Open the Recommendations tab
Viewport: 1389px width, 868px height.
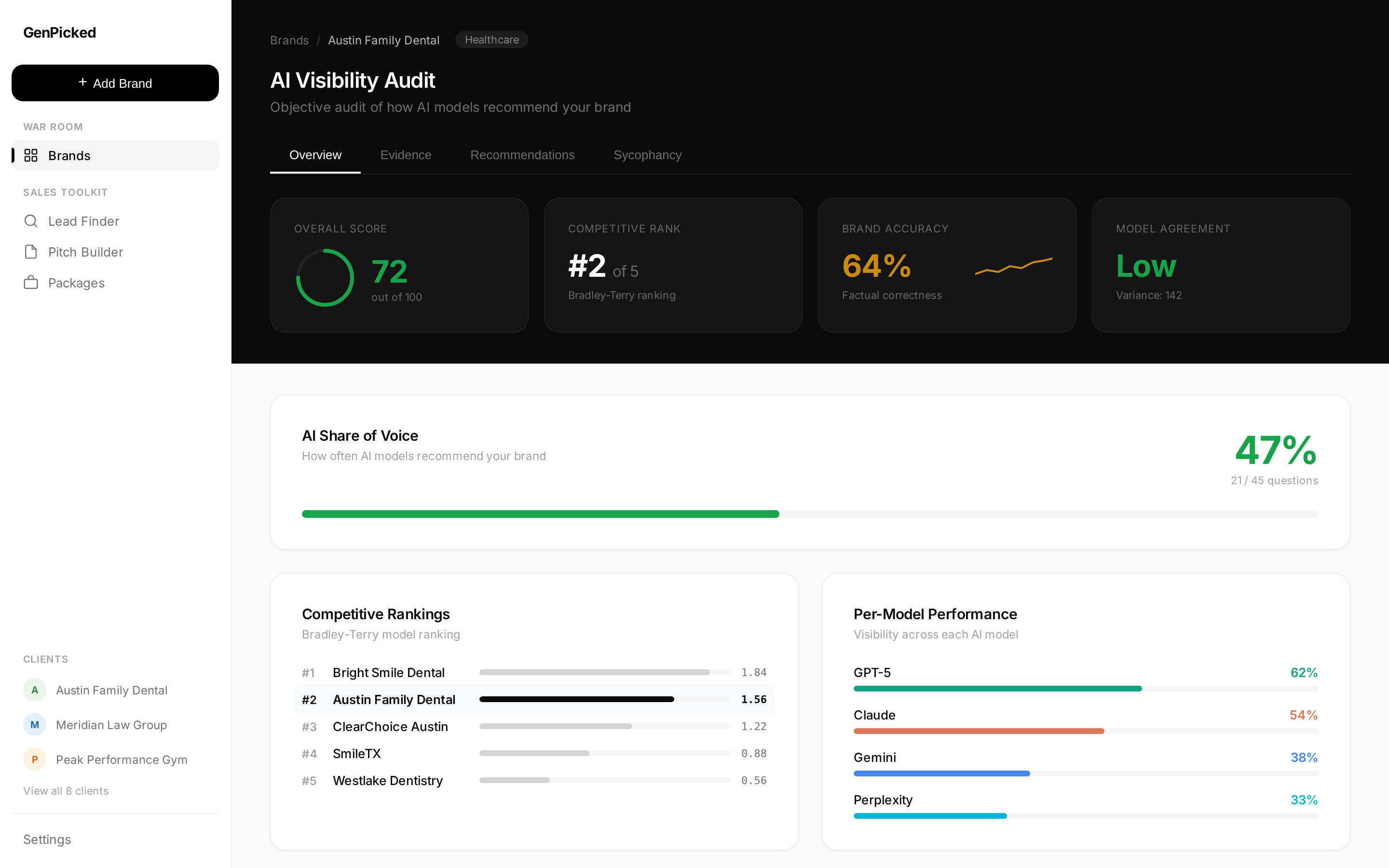click(x=522, y=155)
